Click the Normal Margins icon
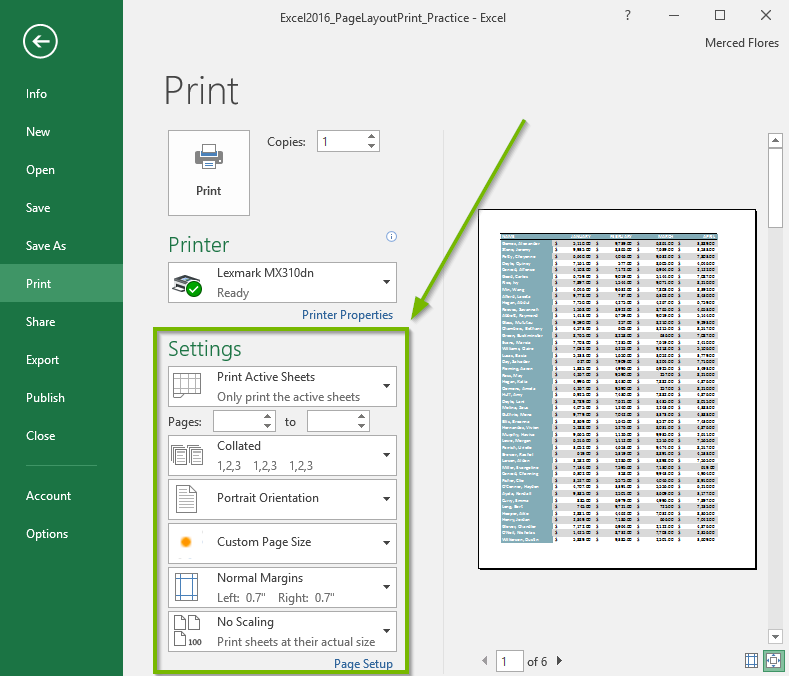The height and width of the screenshot is (676, 789). click(x=186, y=587)
